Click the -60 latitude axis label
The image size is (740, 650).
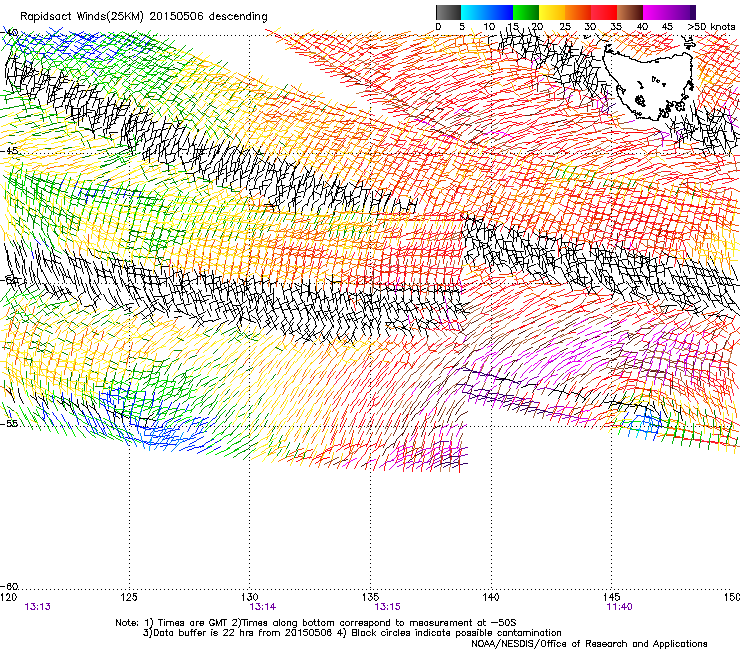[x=10, y=586]
